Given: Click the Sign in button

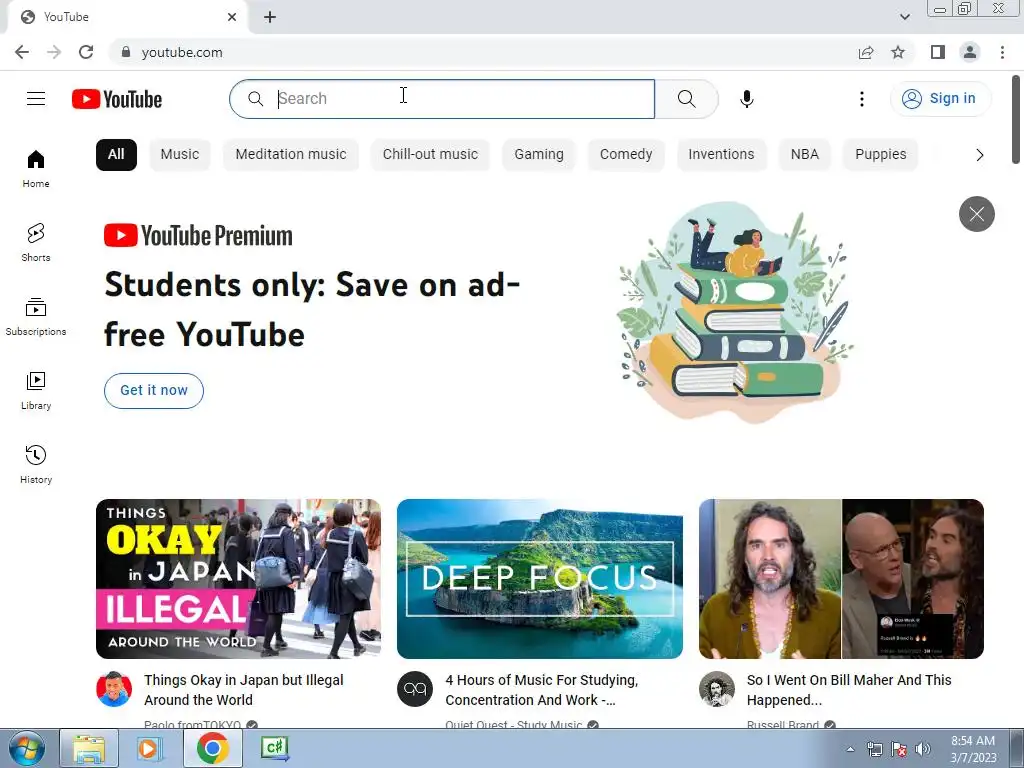Looking at the screenshot, I should [940, 99].
